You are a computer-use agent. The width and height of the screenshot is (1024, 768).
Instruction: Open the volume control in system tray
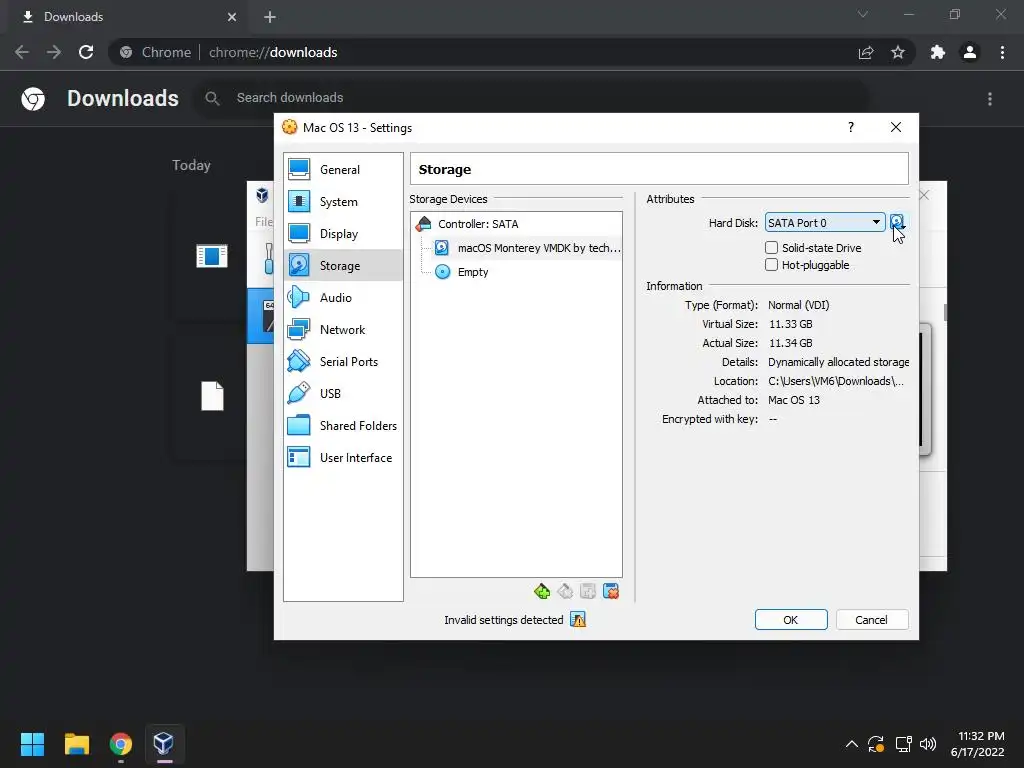pyautogui.click(x=927, y=744)
